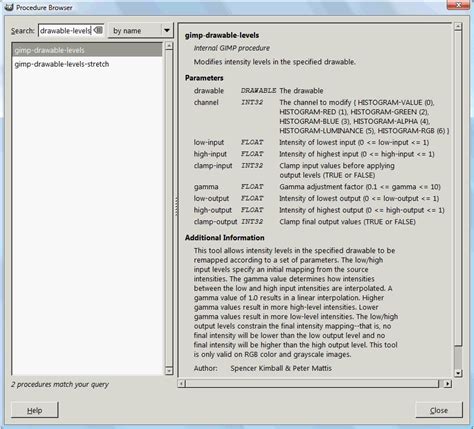Screen dimensions: 474x429
Task: Click the "drawable" parameter name
Action: (209, 91)
